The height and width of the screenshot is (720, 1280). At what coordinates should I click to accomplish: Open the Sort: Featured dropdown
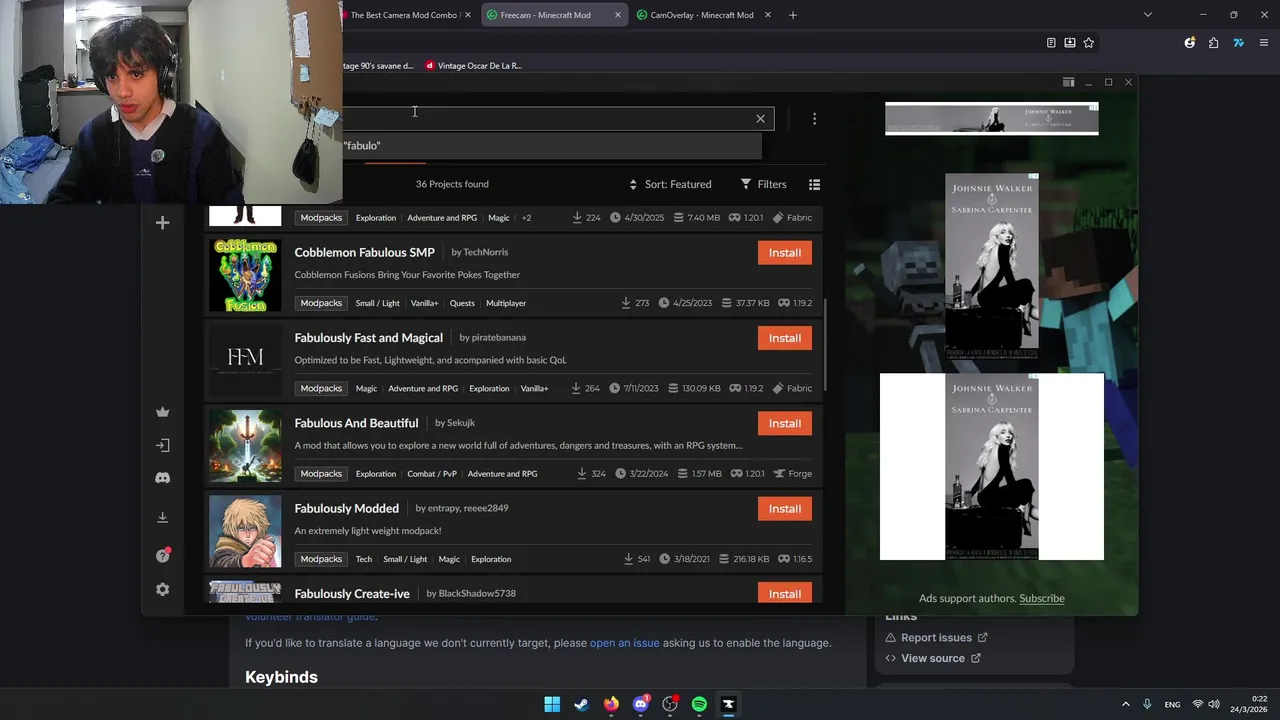(670, 184)
